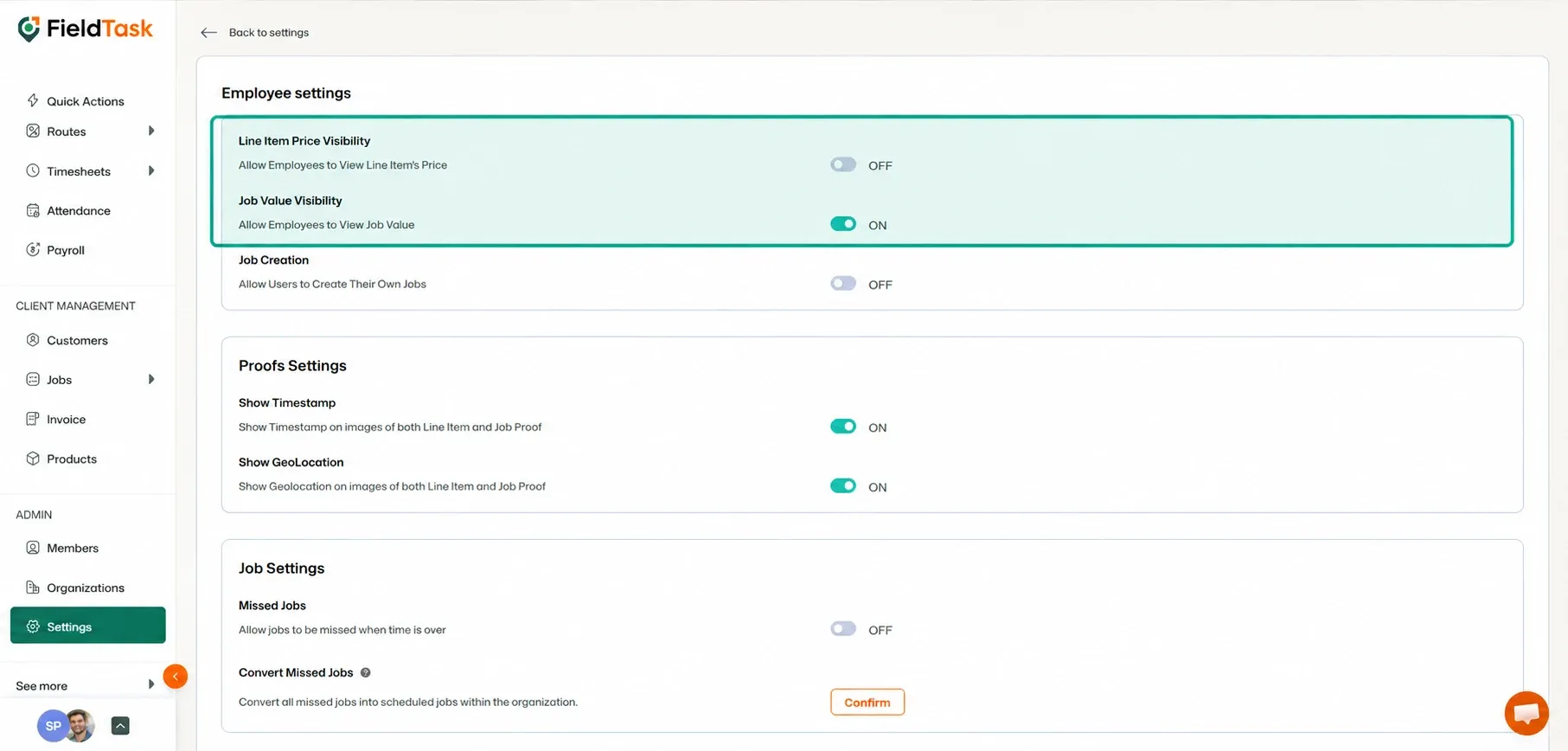Open Quick Actions menu item
This screenshot has height=751, width=1568.
pos(86,101)
